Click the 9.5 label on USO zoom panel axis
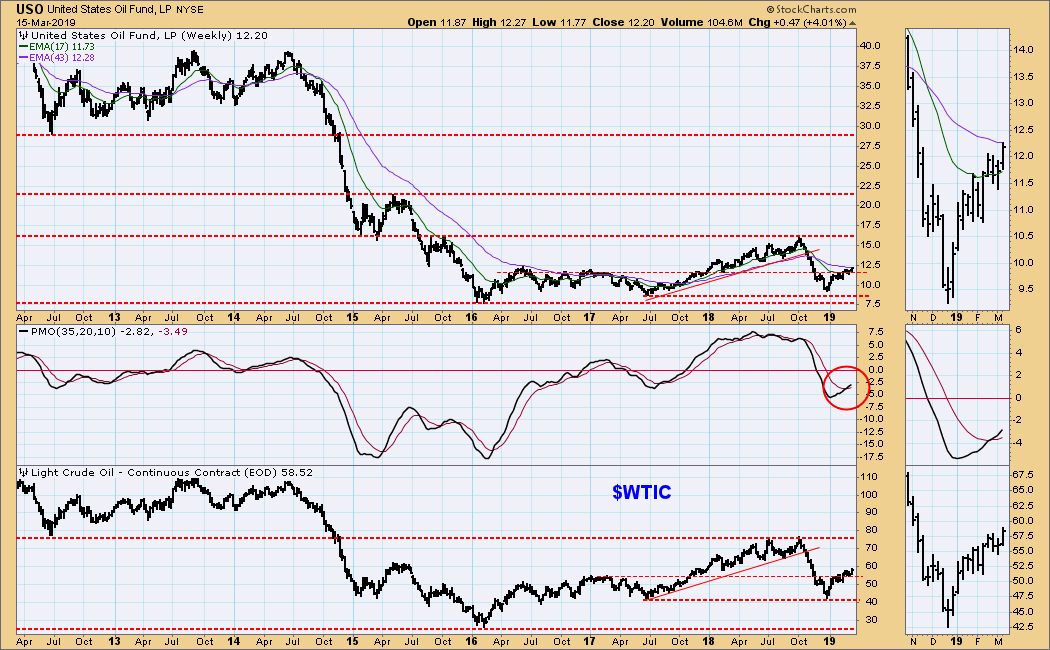Viewport: 1050px width, 650px height. coord(1025,289)
